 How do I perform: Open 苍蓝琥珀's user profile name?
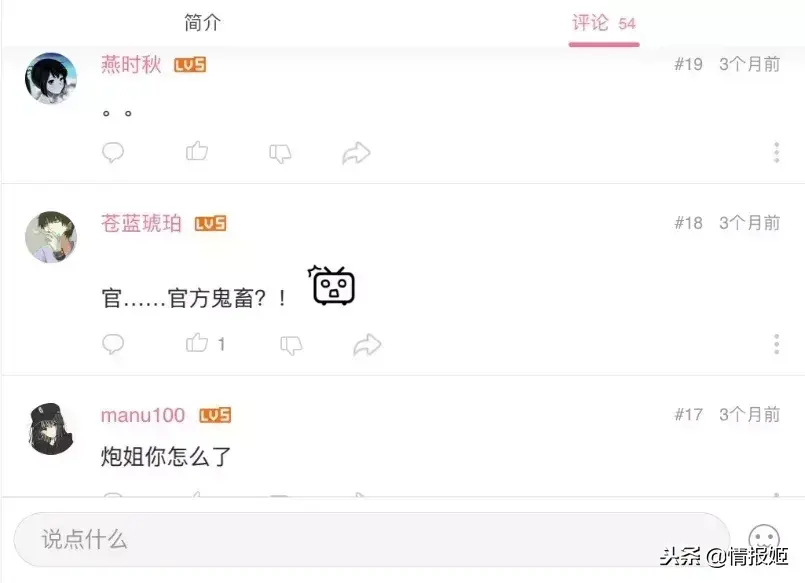(x=141, y=223)
